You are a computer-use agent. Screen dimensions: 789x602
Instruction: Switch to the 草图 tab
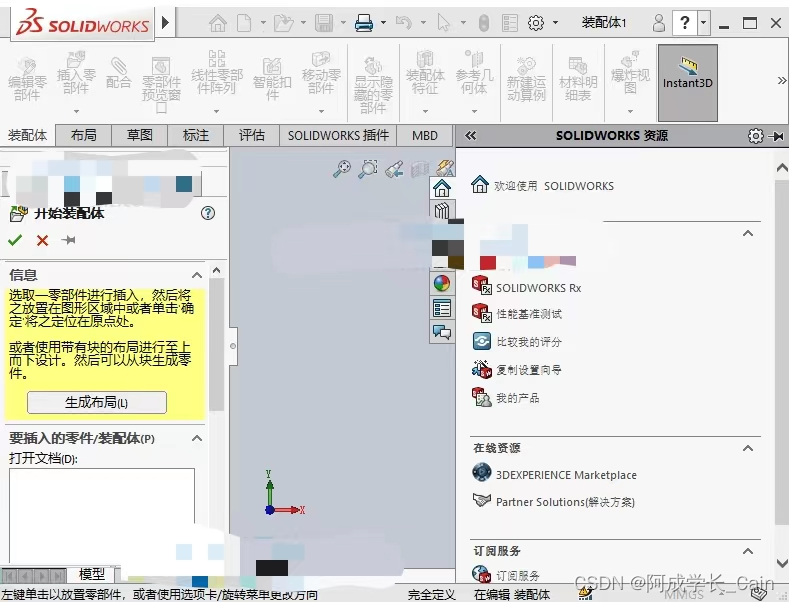[x=139, y=135]
